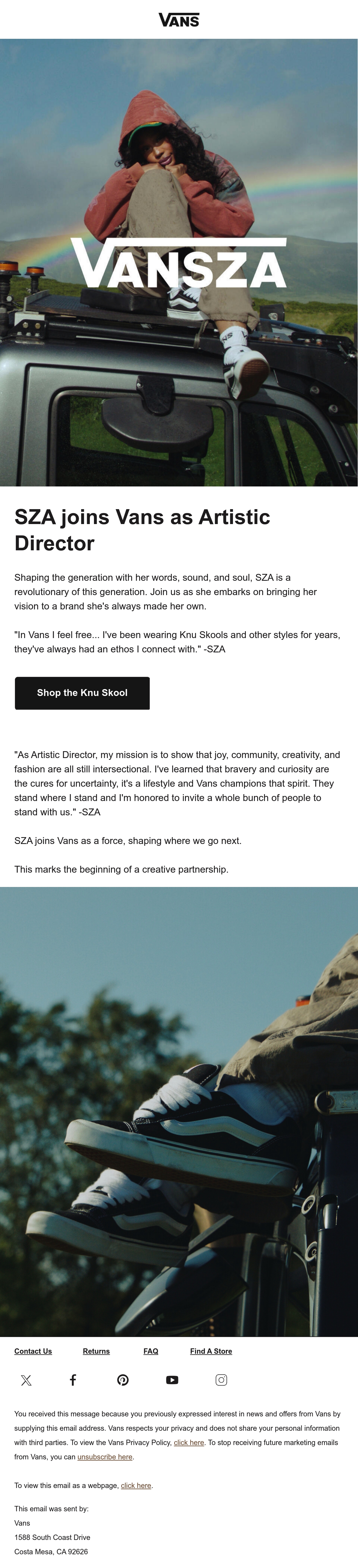Image resolution: width=358 pixels, height=1568 pixels.
Task: Click the Shop the Knu Skool button
Action: click(82, 693)
